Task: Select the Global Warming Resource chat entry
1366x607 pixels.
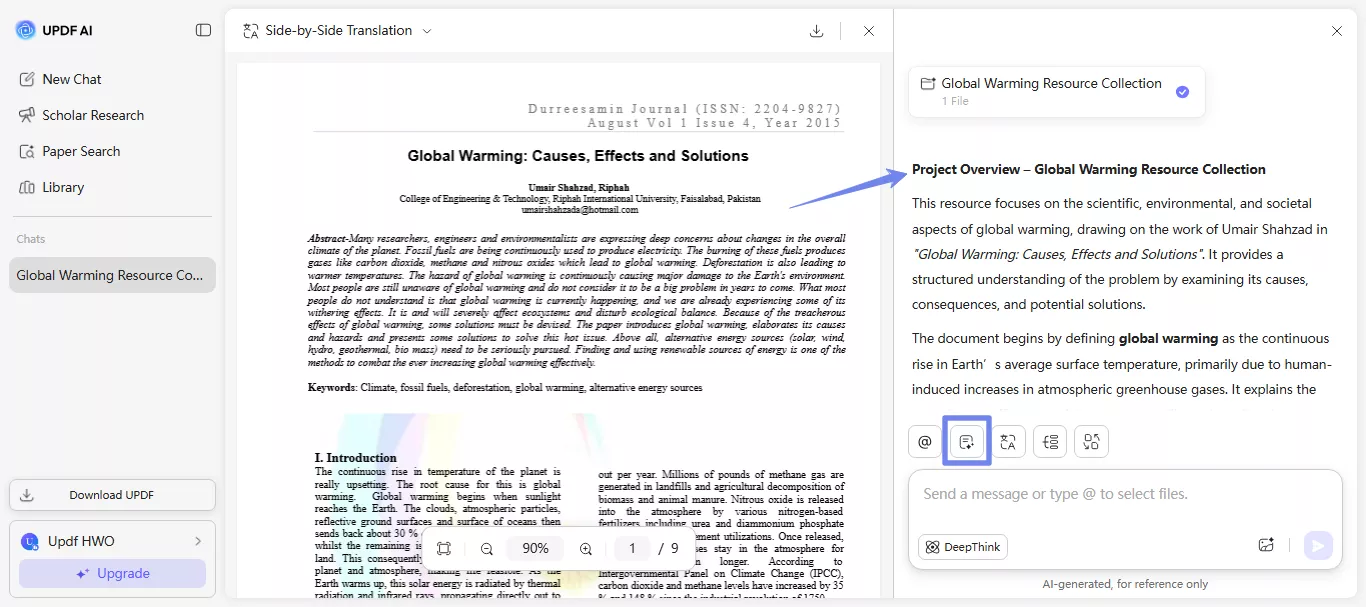Action: pyautogui.click(x=112, y=274)
